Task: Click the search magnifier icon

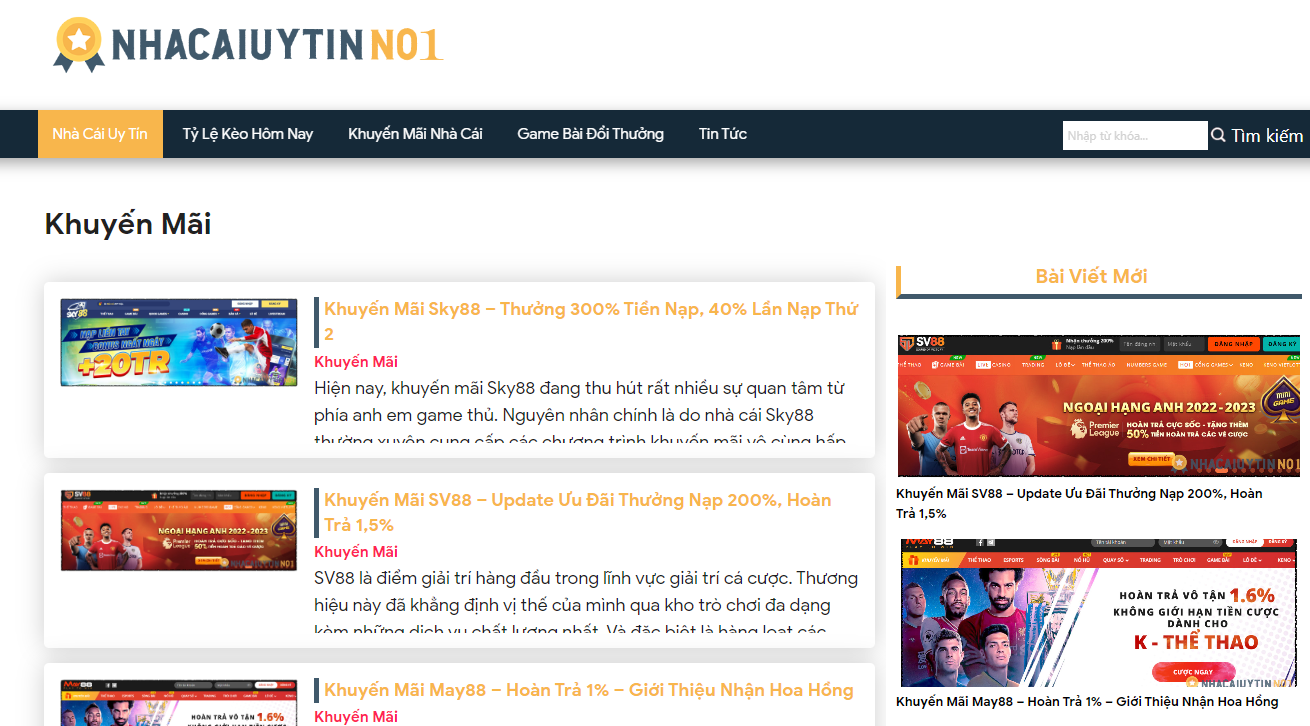Action: (x=1218, y=135)
